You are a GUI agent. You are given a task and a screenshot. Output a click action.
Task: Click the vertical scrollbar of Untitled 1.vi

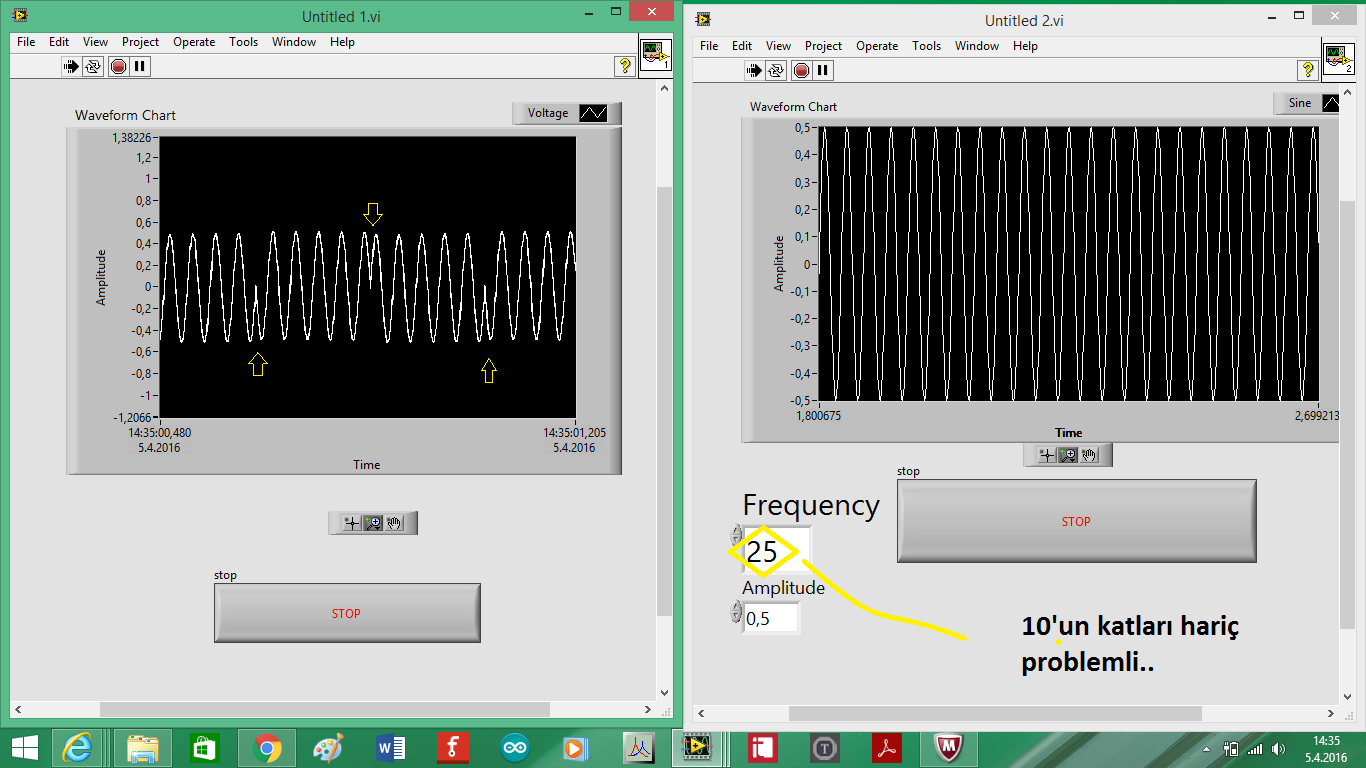click(666, 390)
